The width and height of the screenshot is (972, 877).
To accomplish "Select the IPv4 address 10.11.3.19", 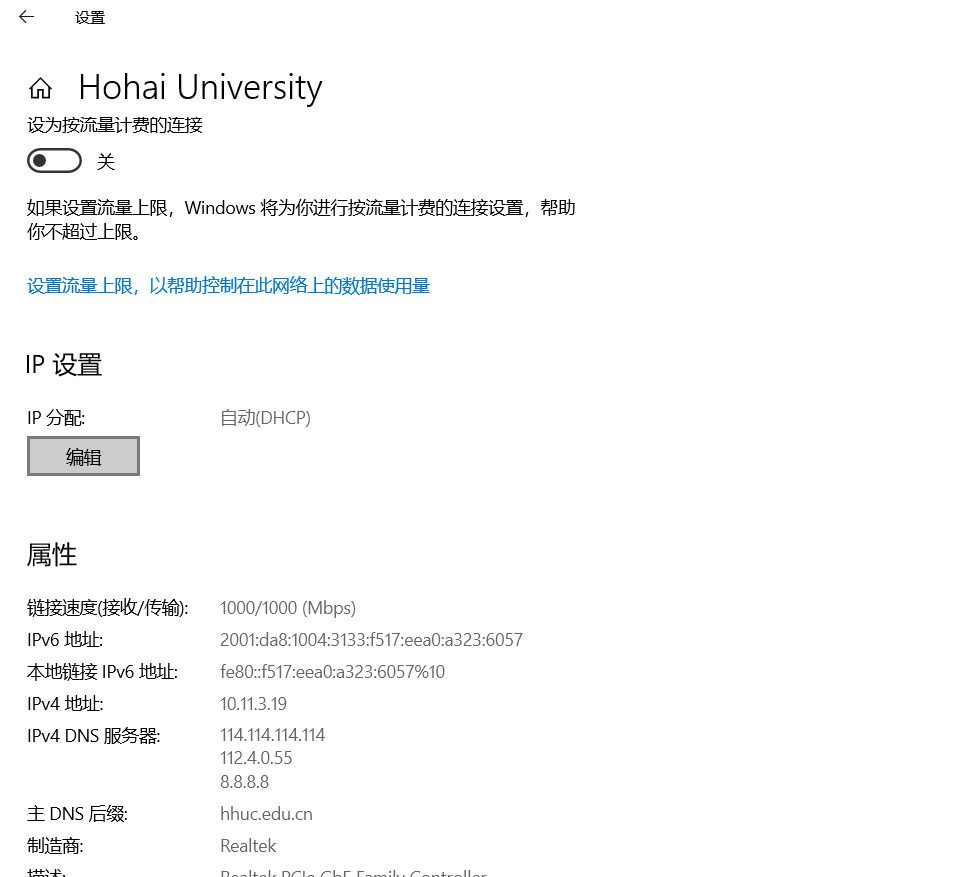I will point(253,704).
